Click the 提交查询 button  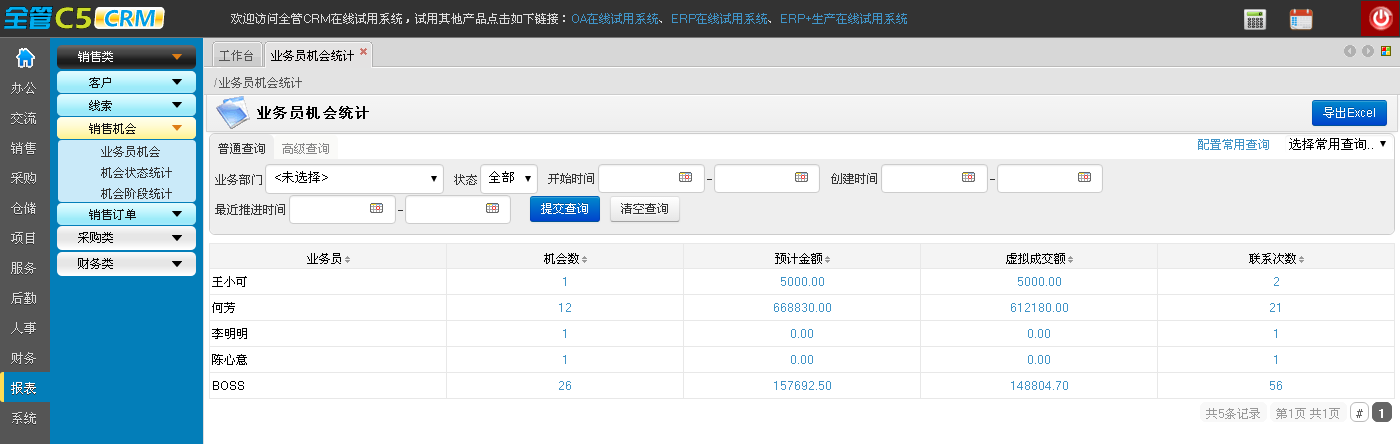tap(565, 209)
